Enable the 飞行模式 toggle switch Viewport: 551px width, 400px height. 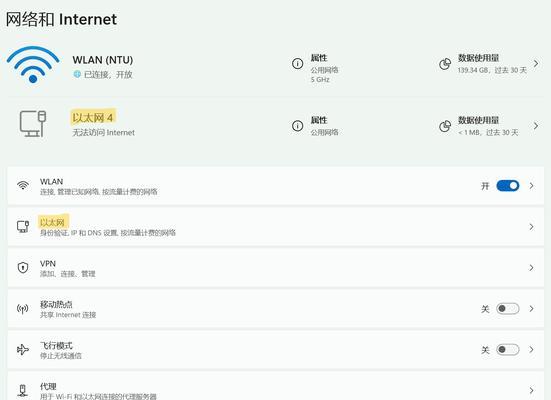pos(508,349)
